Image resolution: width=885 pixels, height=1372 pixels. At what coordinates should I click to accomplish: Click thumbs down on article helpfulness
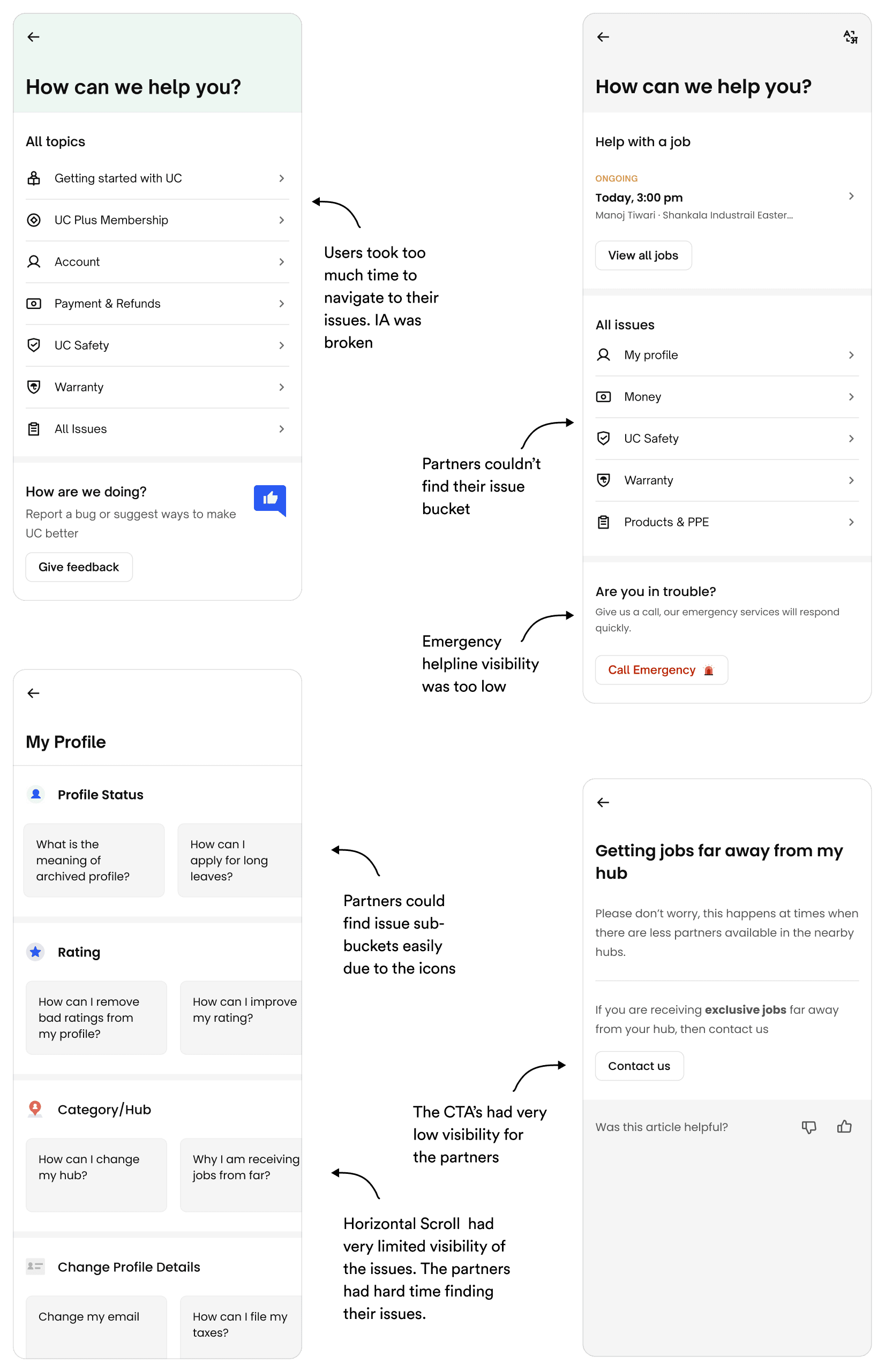click(x=808, y=1127)
